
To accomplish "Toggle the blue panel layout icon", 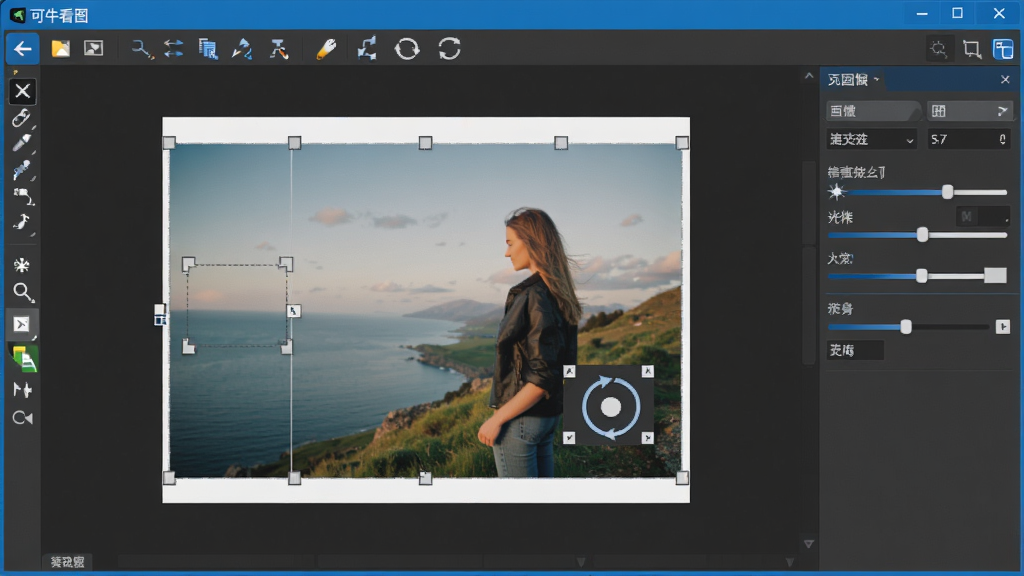I will point(1003,49).
